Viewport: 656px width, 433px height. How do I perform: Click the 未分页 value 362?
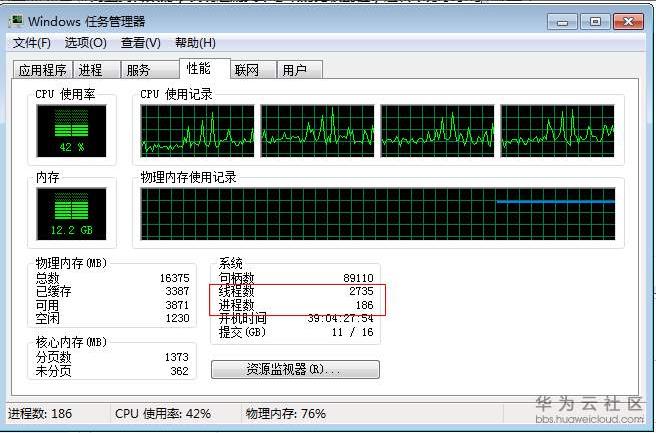coord(179,371)
